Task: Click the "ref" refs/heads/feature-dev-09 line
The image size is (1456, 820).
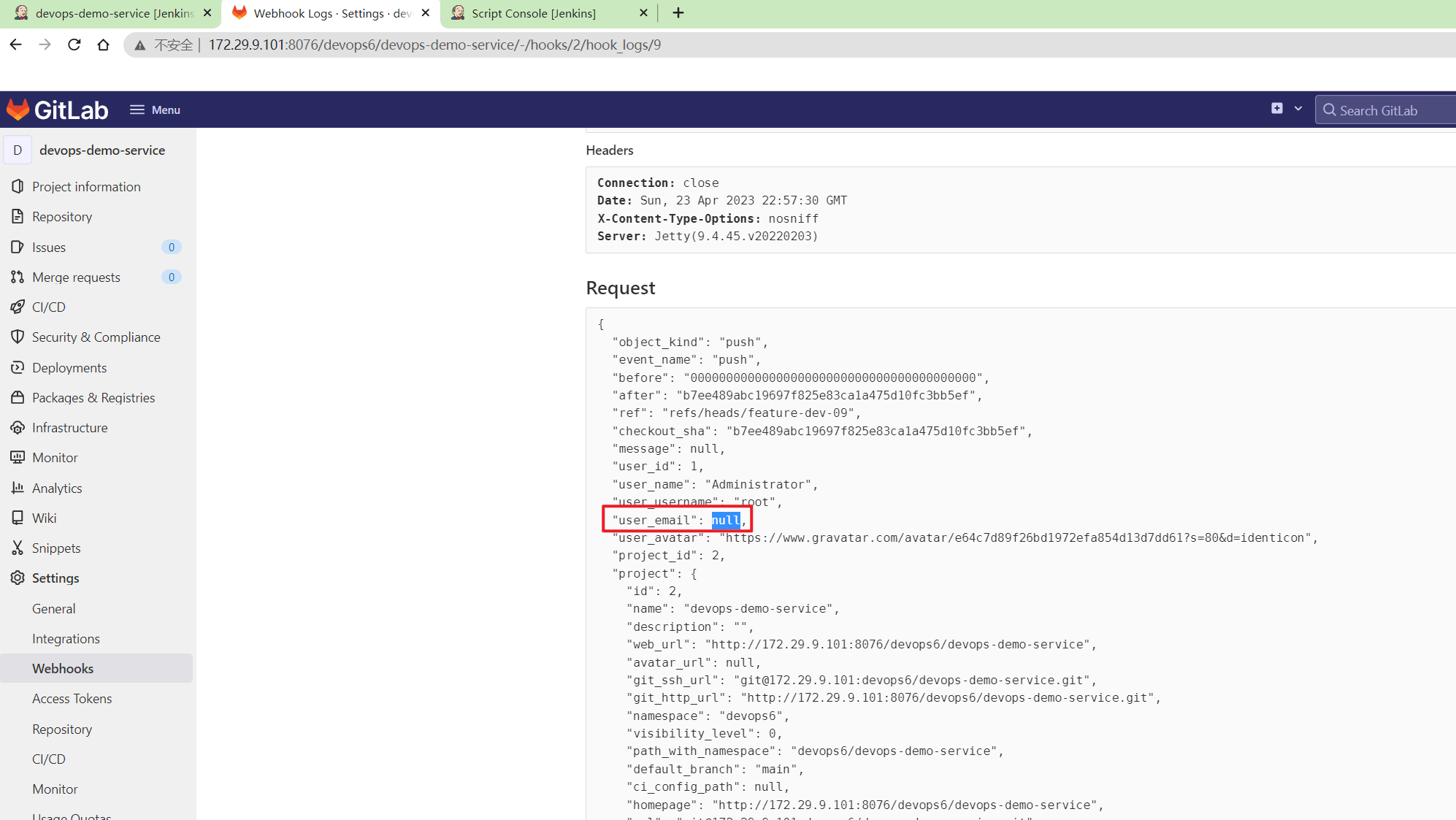Action: click(737, 413)
